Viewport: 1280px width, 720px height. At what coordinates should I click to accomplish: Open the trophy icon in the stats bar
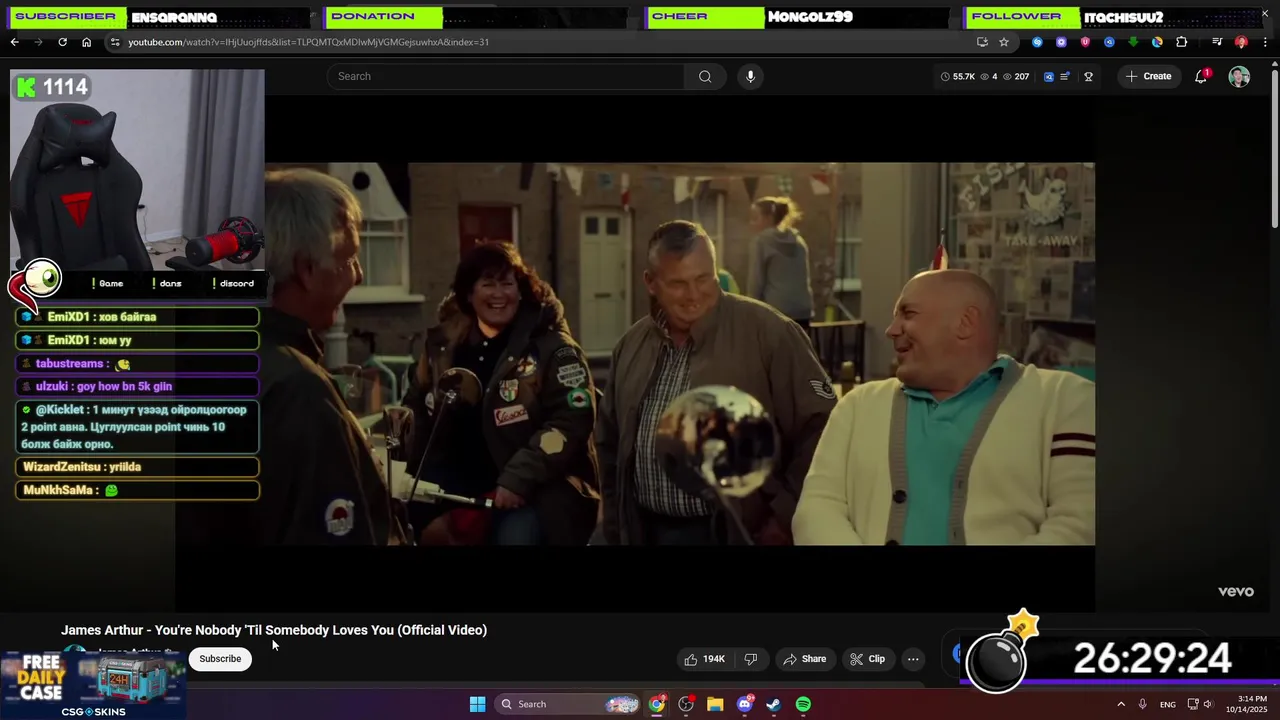click(1088, 76)
